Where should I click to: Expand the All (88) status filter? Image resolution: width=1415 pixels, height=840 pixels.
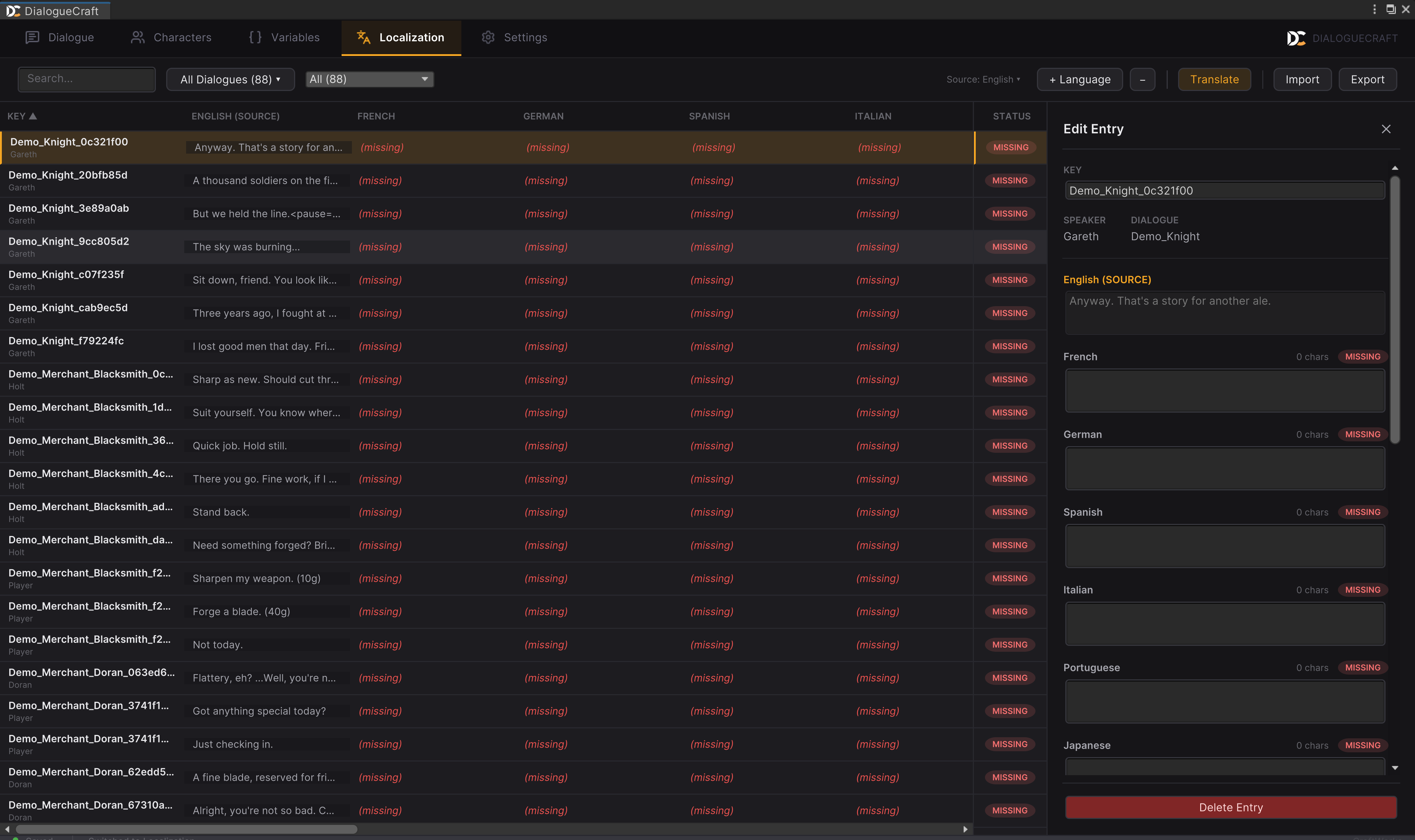370,79
